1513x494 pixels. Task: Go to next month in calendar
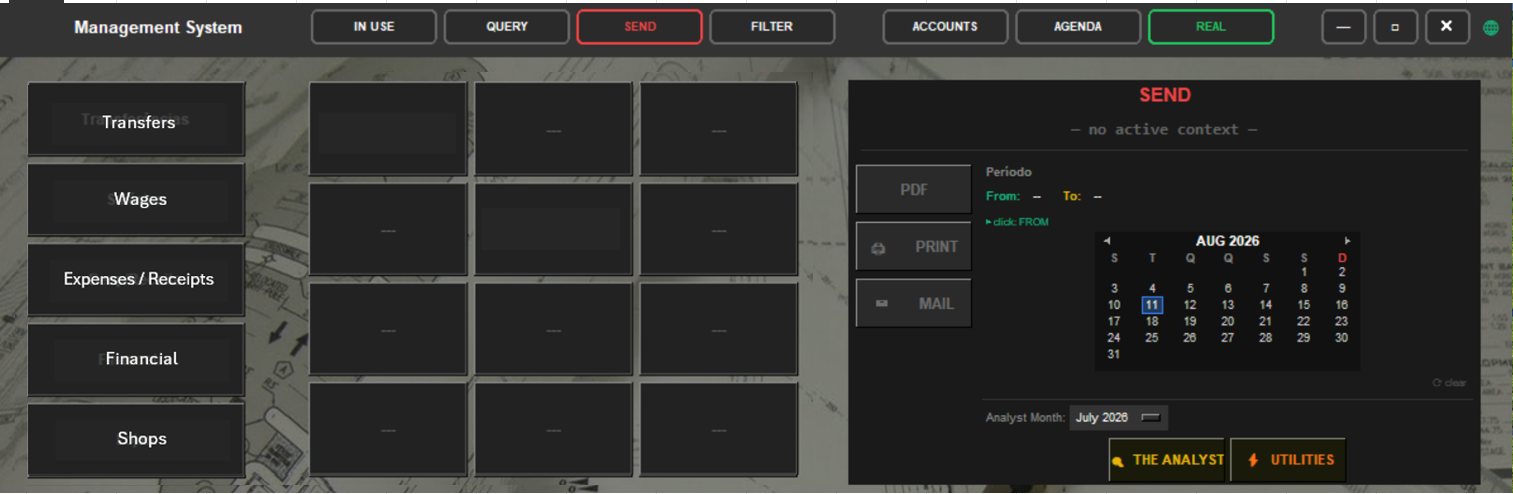[1347, 241]
